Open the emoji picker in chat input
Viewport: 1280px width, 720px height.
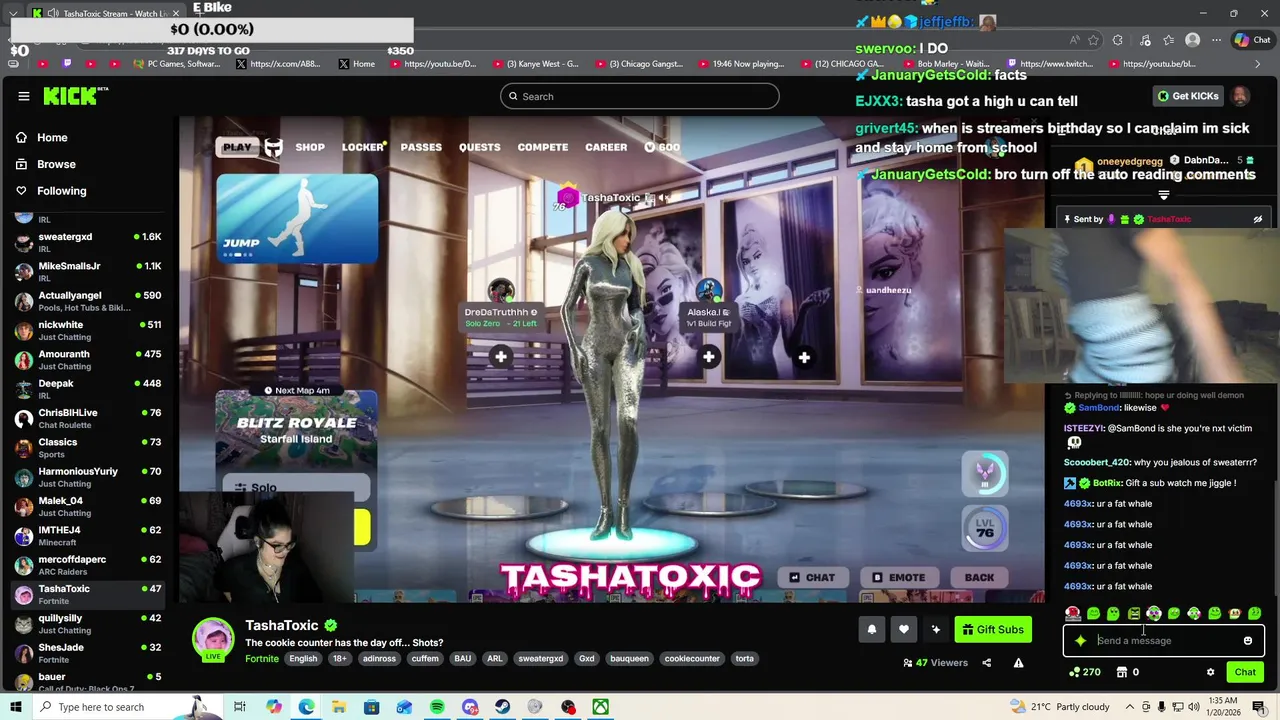(x=1248, y=641)
